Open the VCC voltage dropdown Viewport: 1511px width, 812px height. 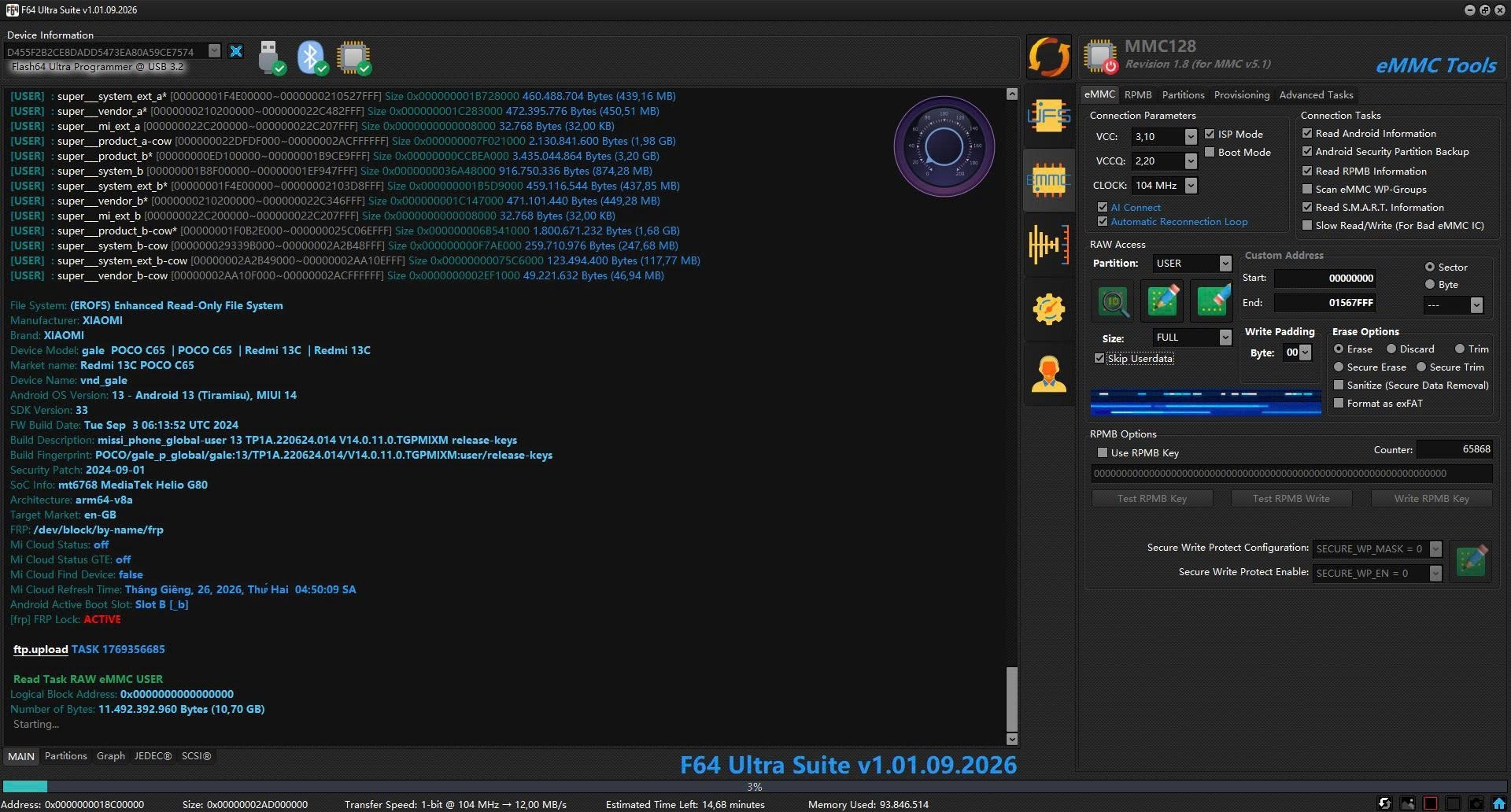point(1191,136)
